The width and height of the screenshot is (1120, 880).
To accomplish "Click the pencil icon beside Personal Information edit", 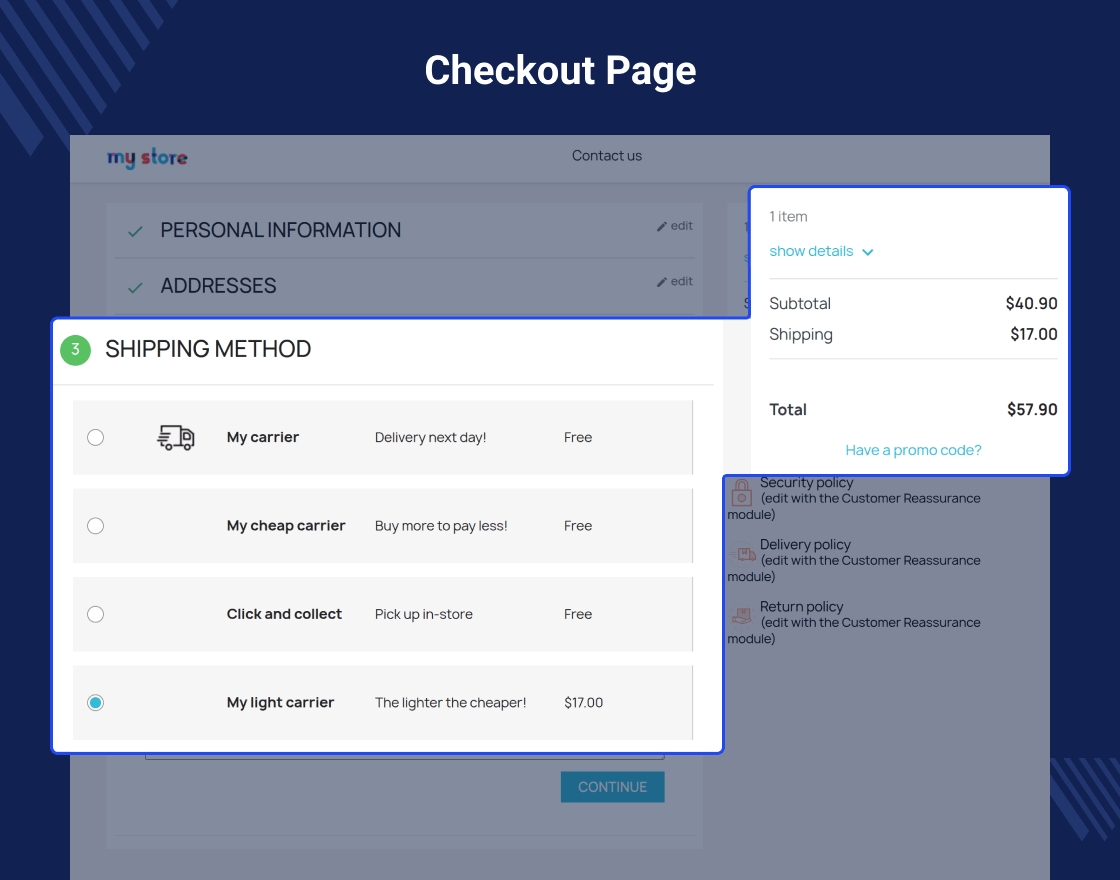I will [x=662, y=226].
